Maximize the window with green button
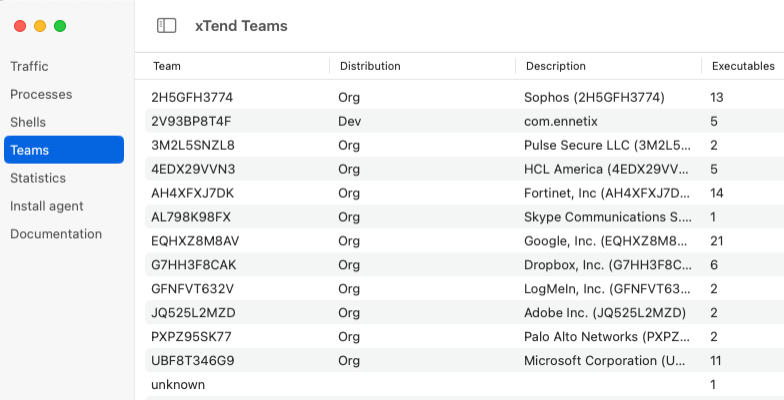This screenshot has width=784, height=400. click(x=60, y=26)
